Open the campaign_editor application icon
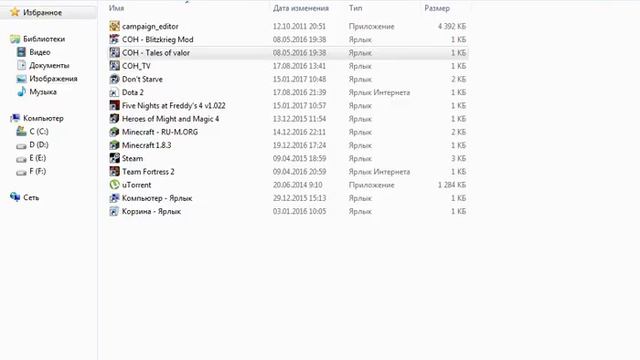 pos(114,26)
